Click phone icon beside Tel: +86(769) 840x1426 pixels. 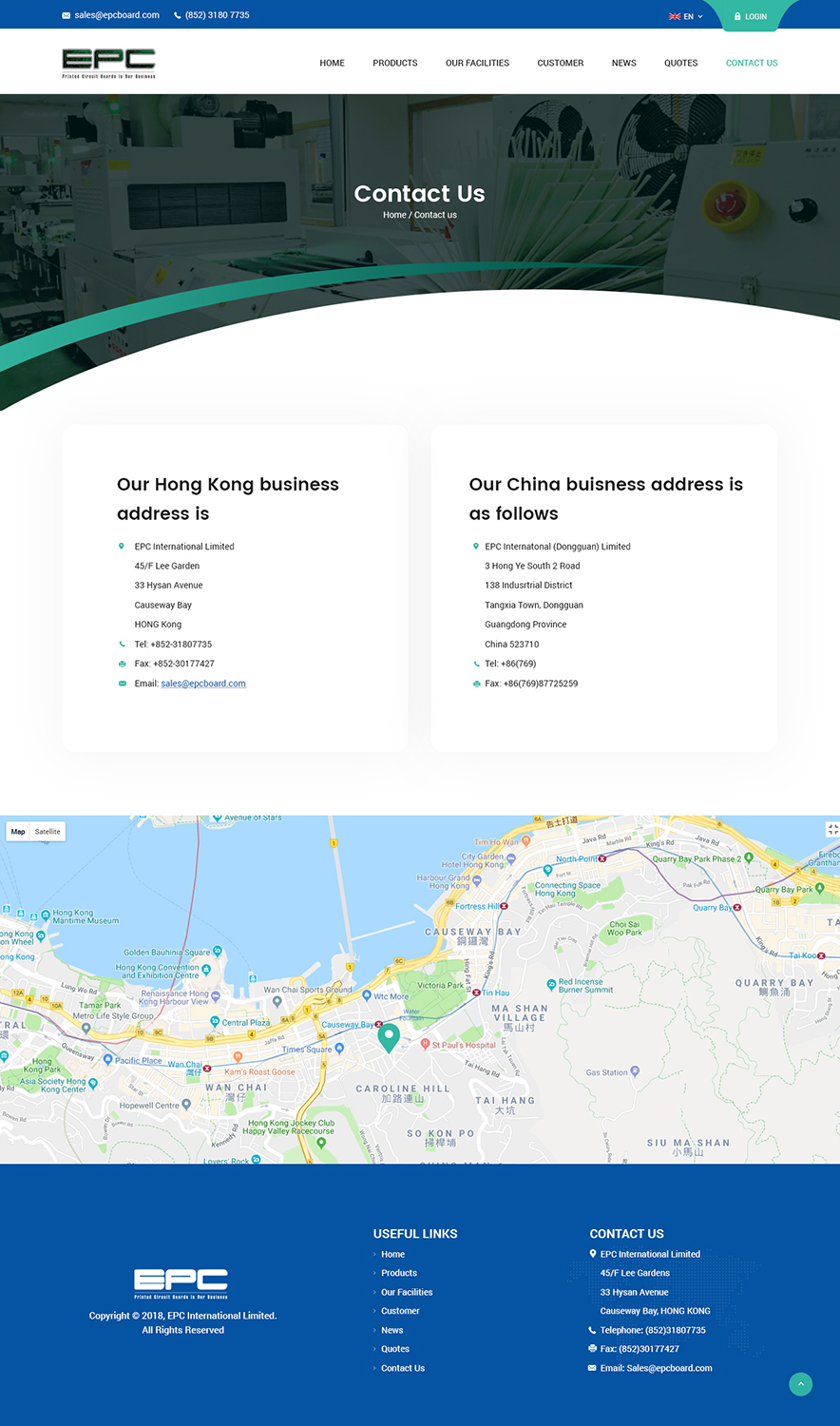476,664
